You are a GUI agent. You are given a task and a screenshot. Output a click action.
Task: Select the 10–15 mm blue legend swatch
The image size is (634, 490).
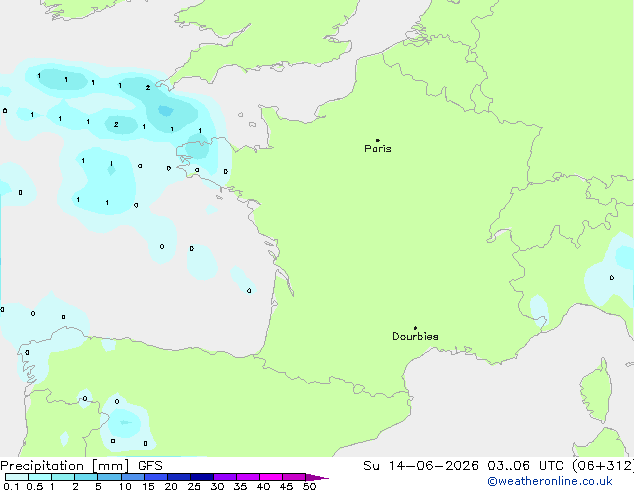pyautogui.click(x=132, y=477)
